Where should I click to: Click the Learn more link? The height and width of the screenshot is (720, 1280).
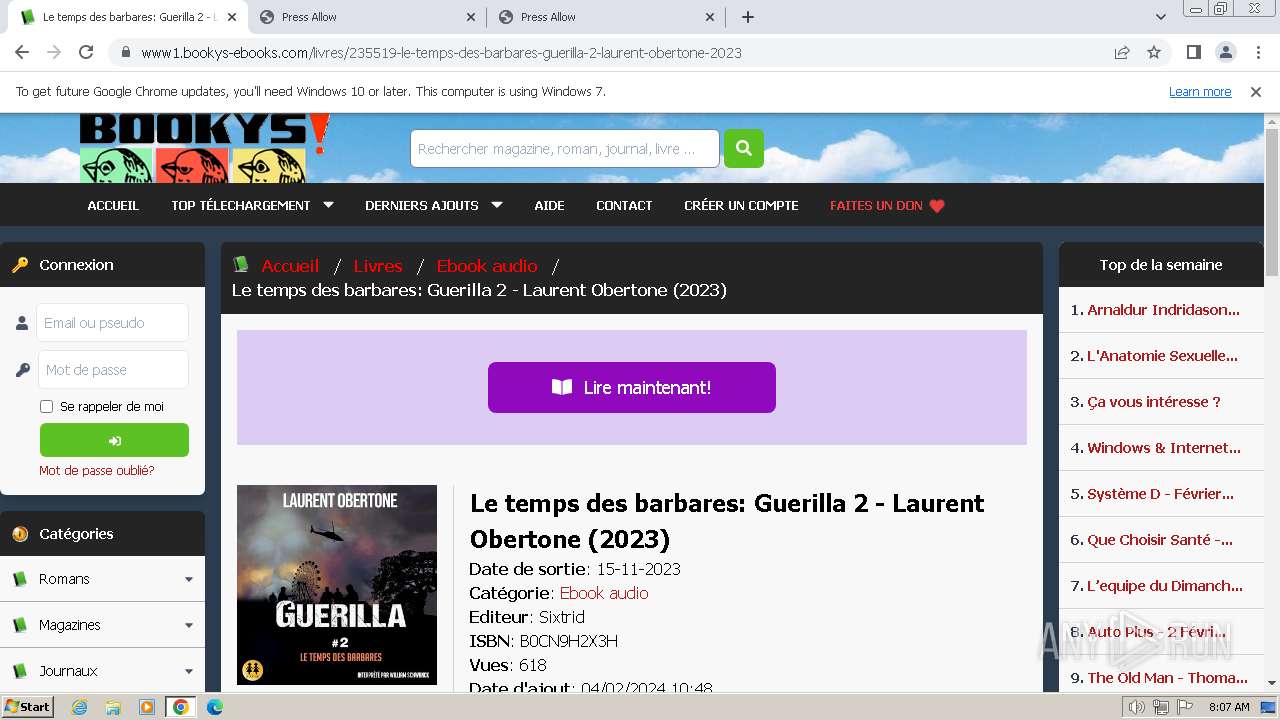click(x=1200, y=91)
